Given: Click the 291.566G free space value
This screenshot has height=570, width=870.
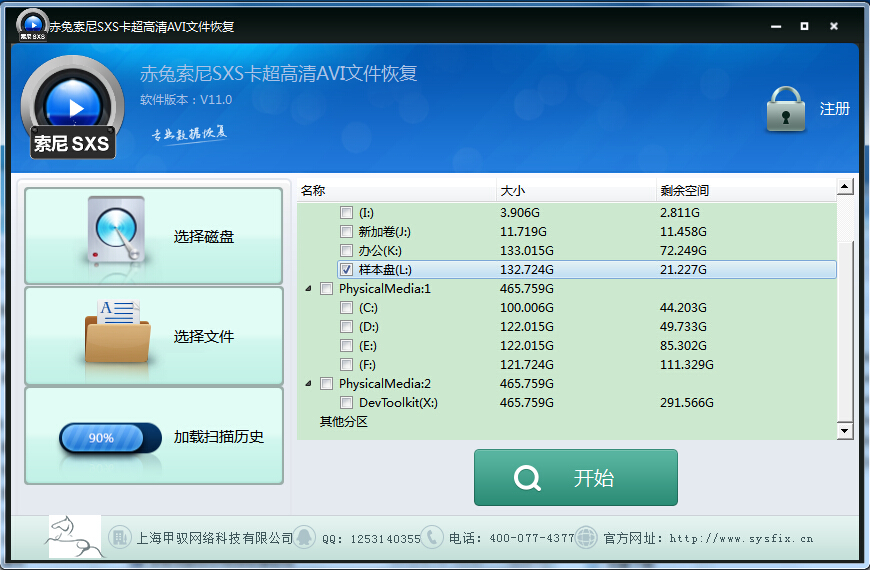Looking at the screenshot, I should click(686, 402).
